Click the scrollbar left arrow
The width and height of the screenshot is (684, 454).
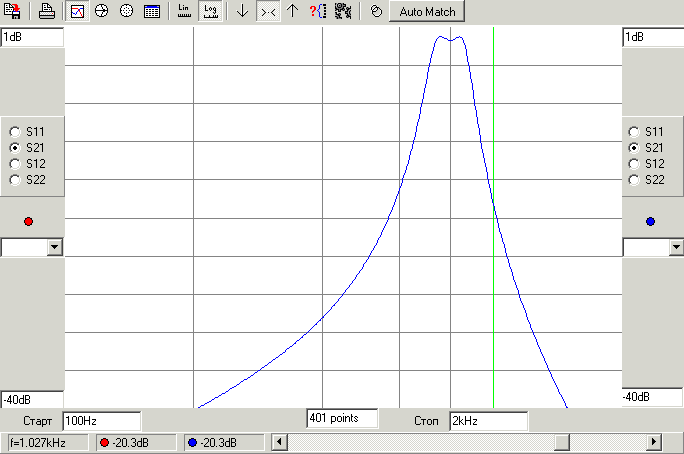tap(279, 442)
